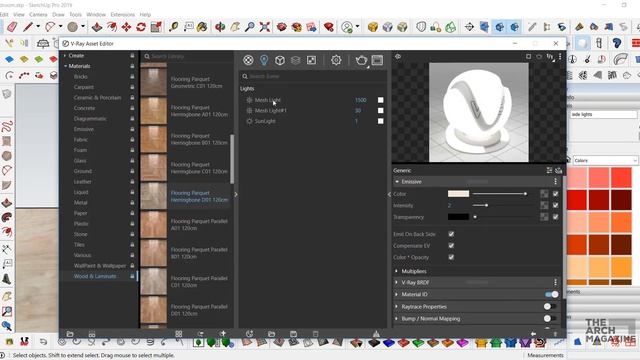Image resolution: width=640 pixels, height=360 pixels.
Task: Expand the Material ID section
Action: tap(397, 294)
